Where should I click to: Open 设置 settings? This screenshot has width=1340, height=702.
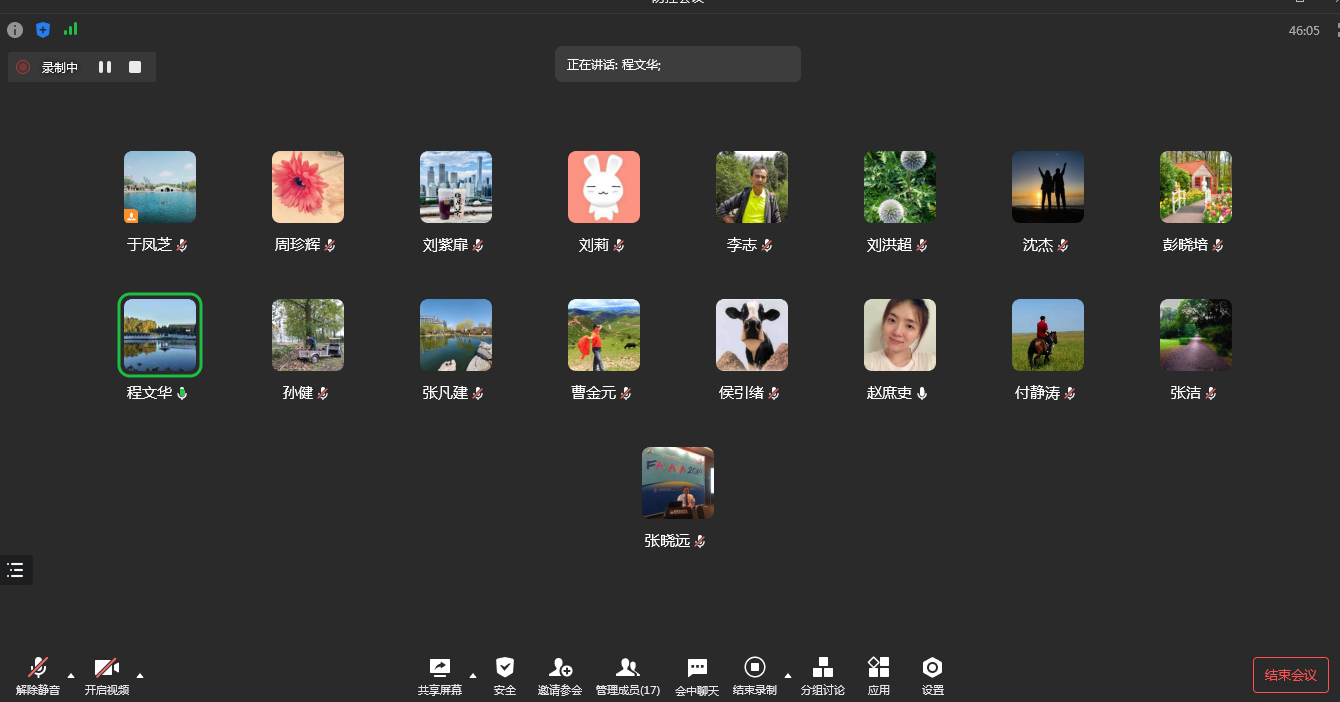pos(932,675)
